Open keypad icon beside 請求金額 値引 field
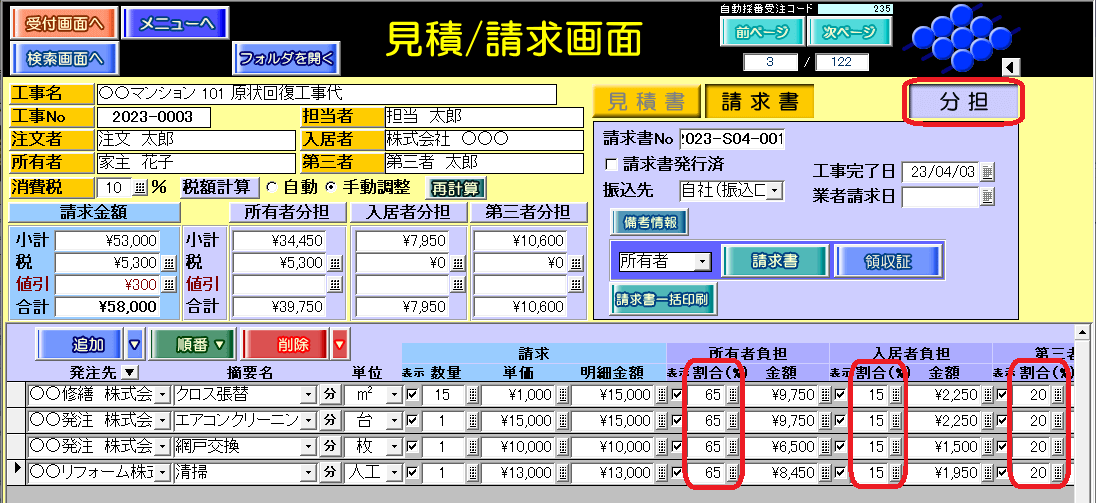Image resolution: width=1096 pixels, height=503 pixels. pyautogui.click(x=169, y=285)
